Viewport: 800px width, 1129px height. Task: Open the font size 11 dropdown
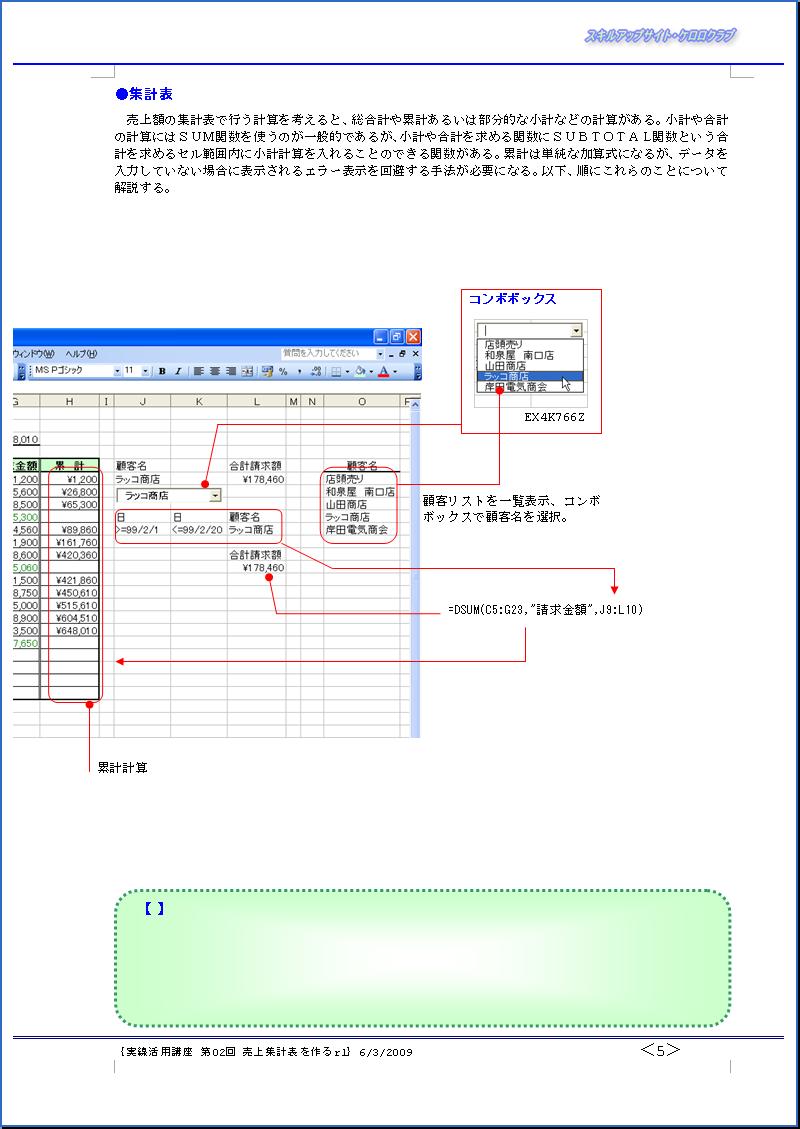pos(146,372)
